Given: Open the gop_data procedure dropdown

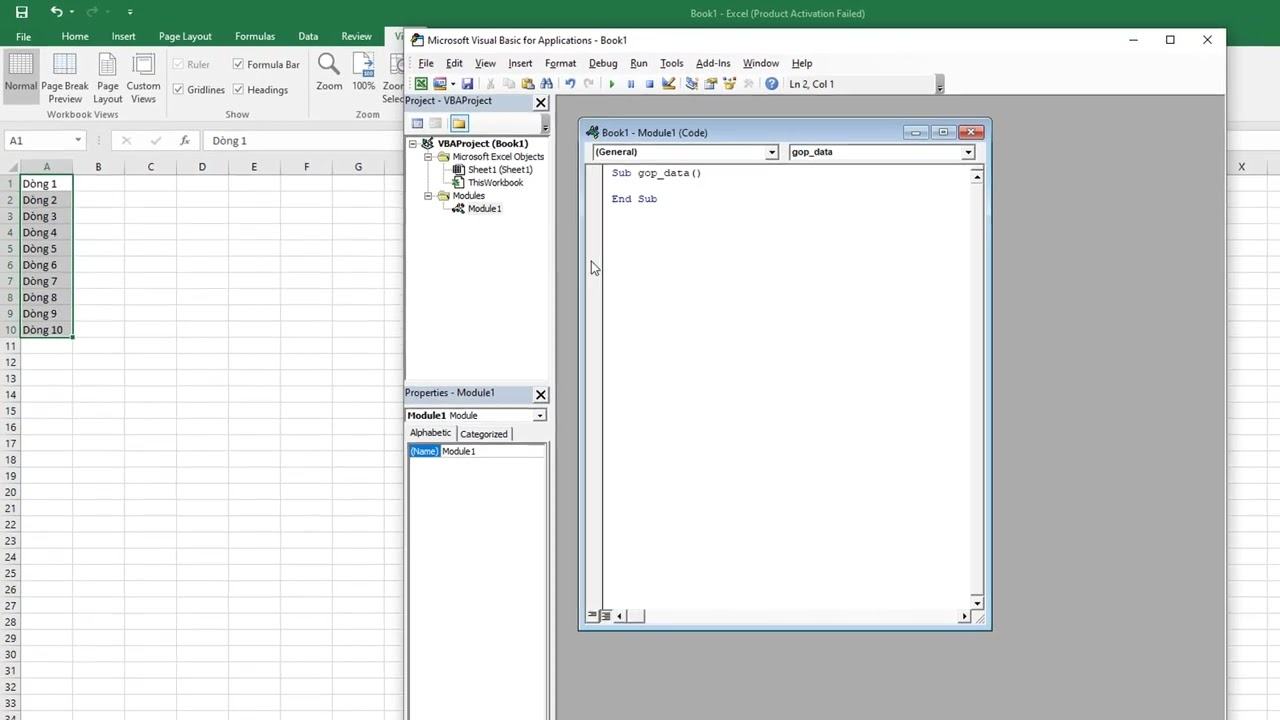Looking at the screenshot, I should [x=882, y=152].
